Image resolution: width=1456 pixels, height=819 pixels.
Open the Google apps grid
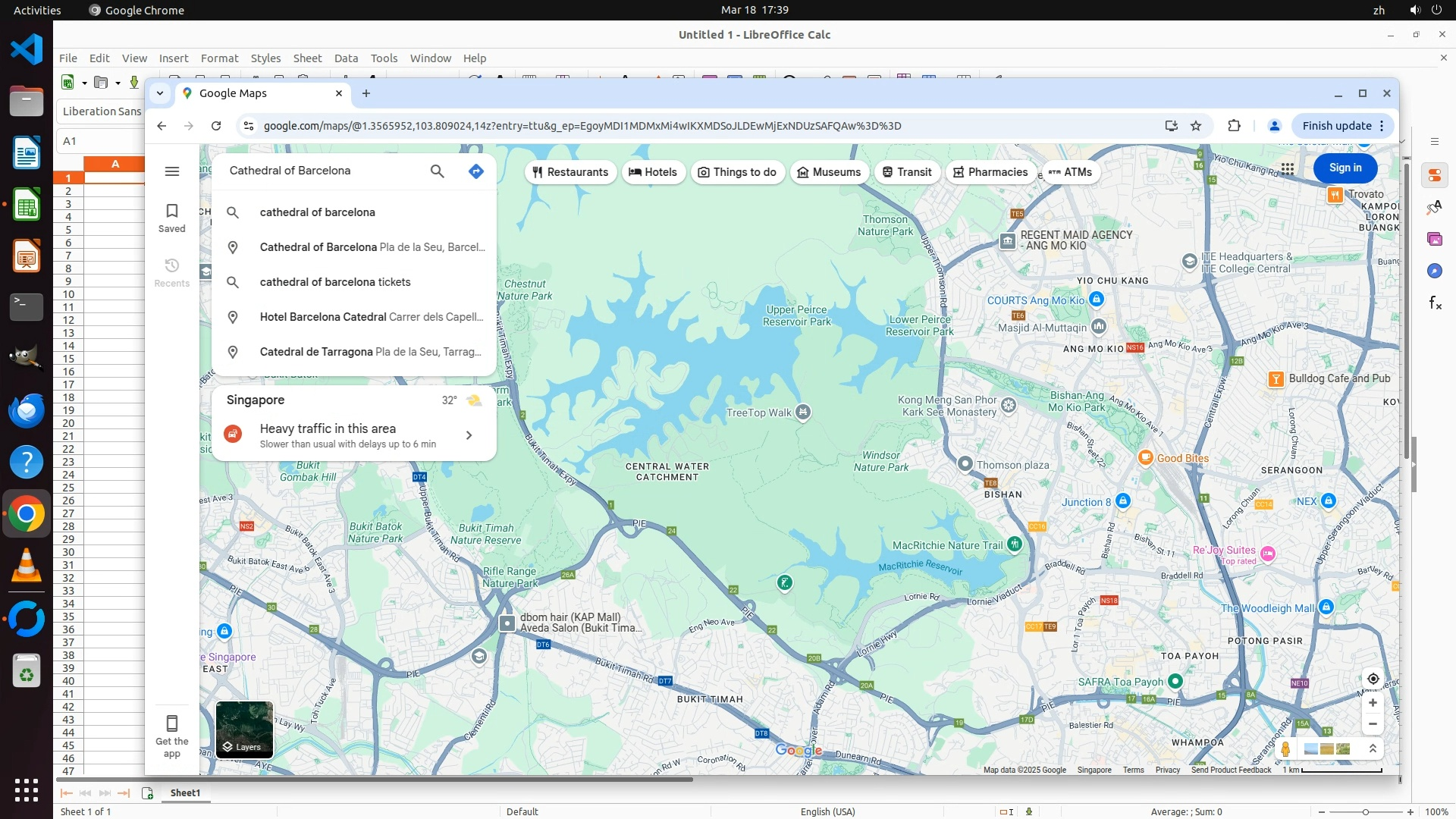pyautogui.click(x=1288, y=168)
